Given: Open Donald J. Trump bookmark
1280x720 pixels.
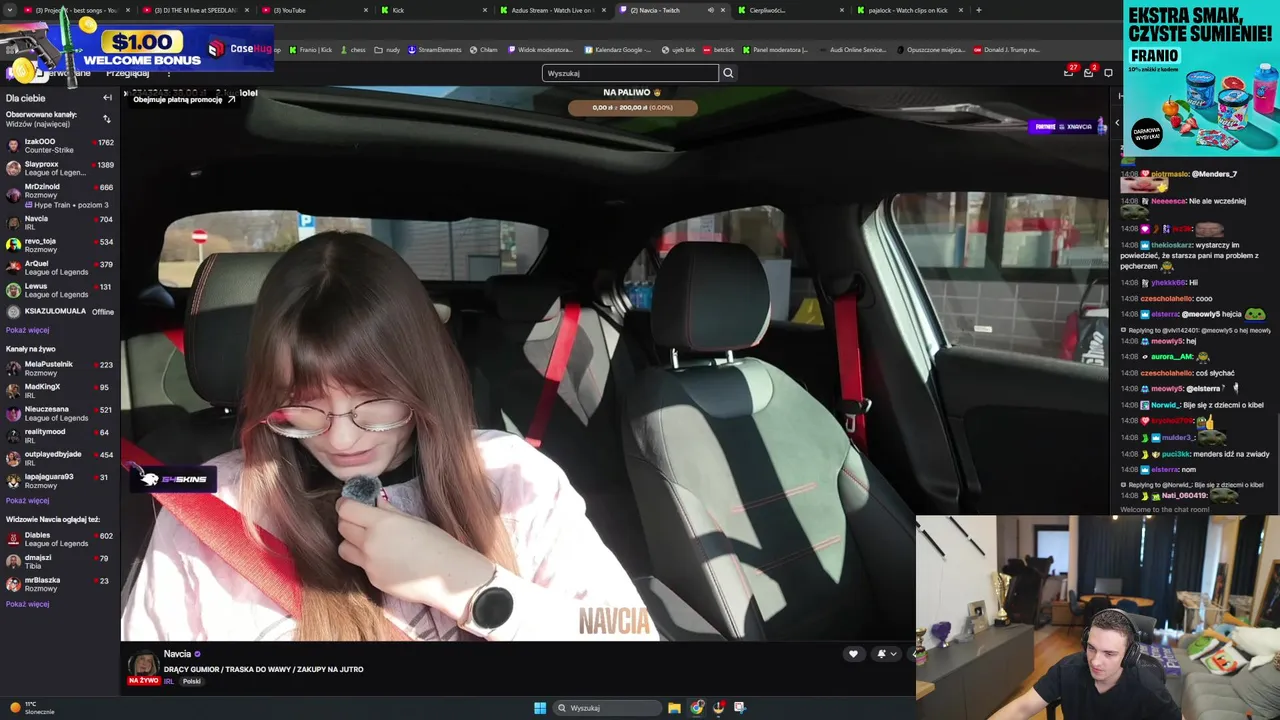Looking at the screenshot, I should 1006,50.
